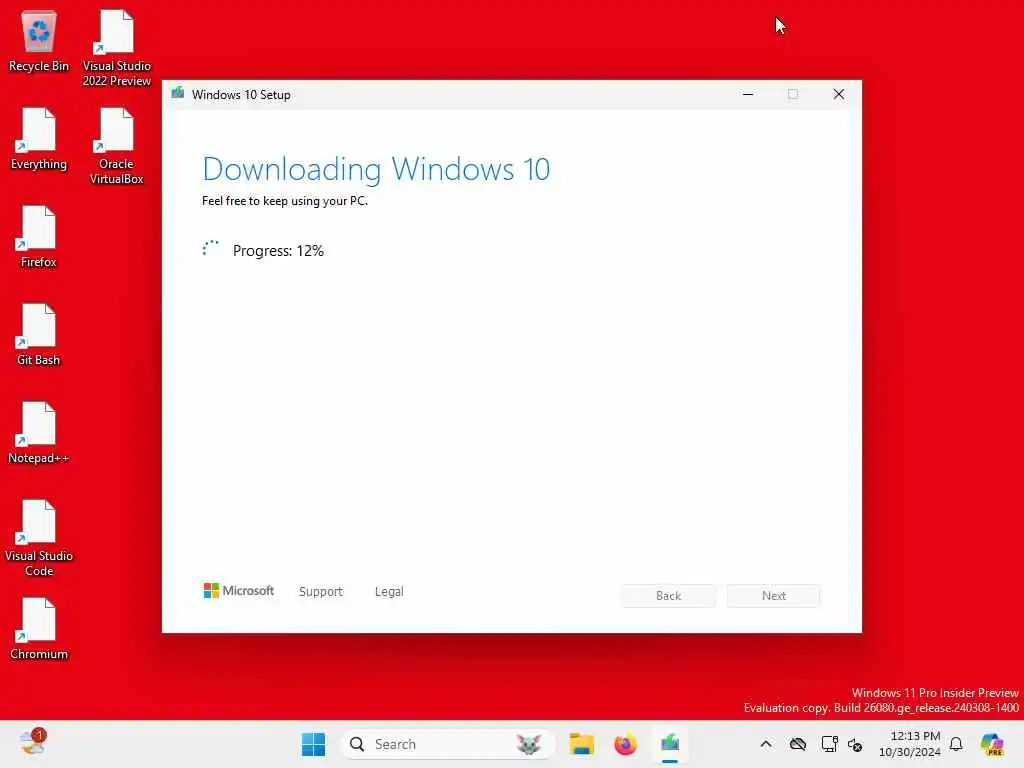The height and width of the screenshot is (768, 1024).
Task: Click the Microsoft logo in setup footer
Action: [x=238, y=591]
